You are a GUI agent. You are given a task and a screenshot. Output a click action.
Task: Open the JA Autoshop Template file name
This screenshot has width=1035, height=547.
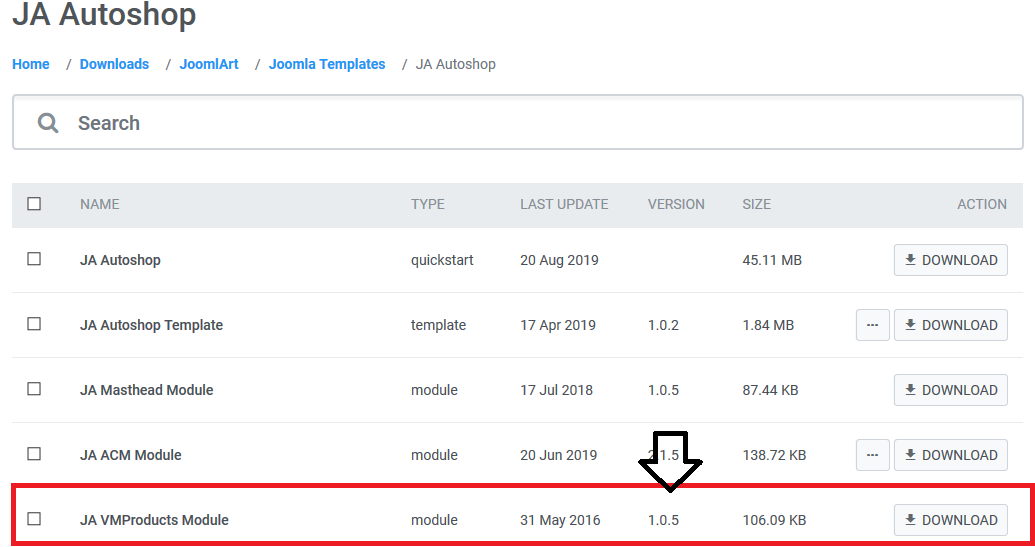click(151, 325)
